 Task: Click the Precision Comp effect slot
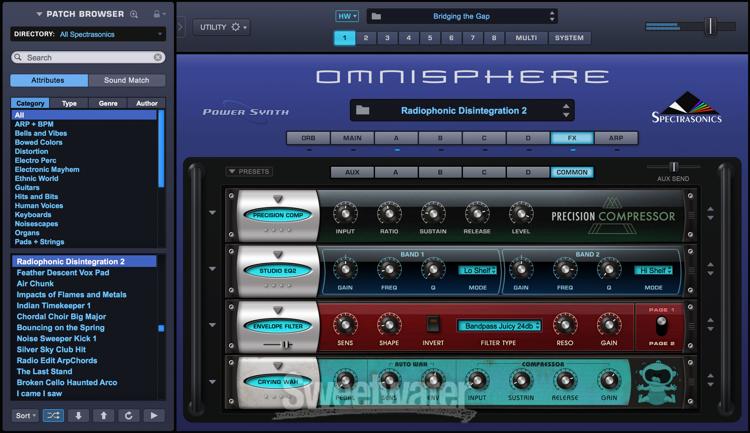(x=278, y=215)
